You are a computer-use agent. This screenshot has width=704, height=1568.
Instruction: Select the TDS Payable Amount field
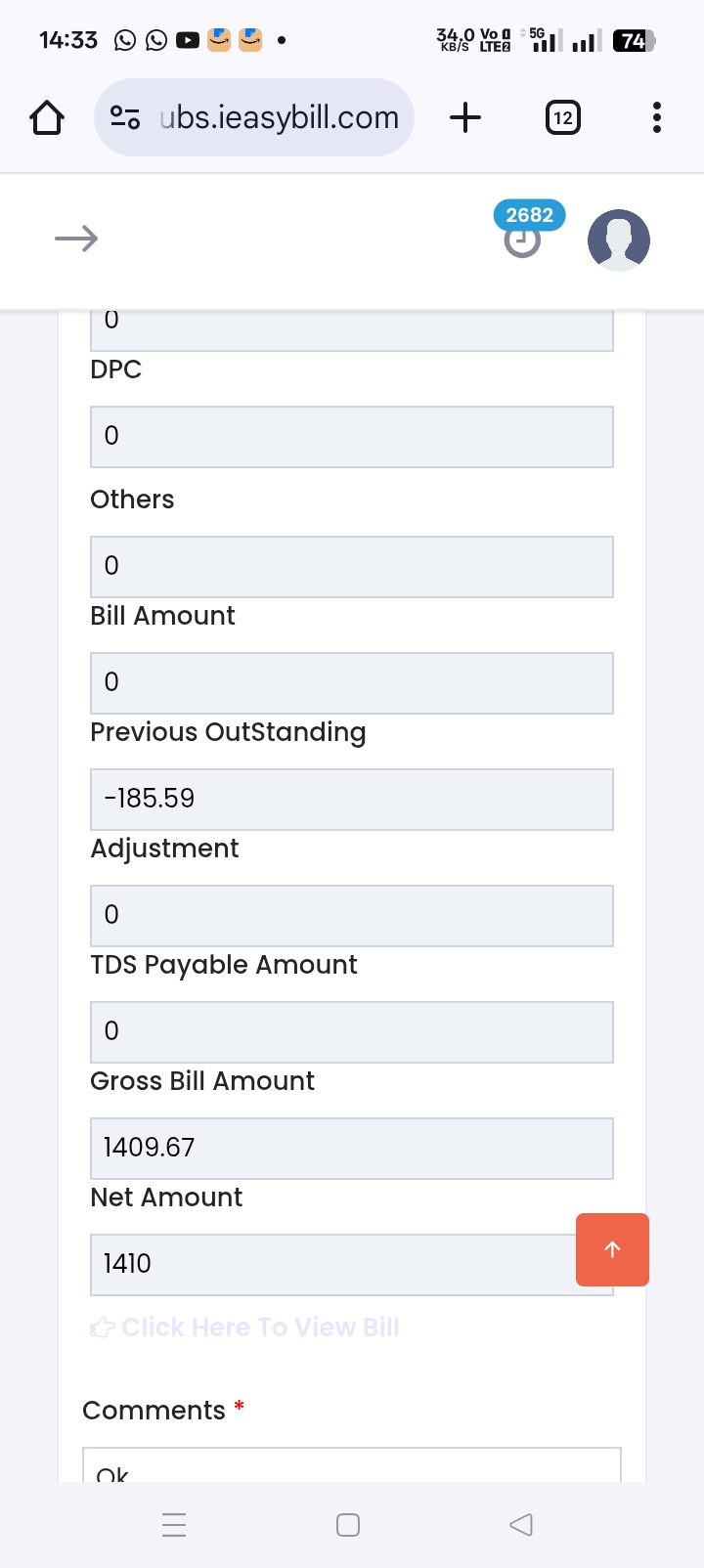[x=351, y=1031]
